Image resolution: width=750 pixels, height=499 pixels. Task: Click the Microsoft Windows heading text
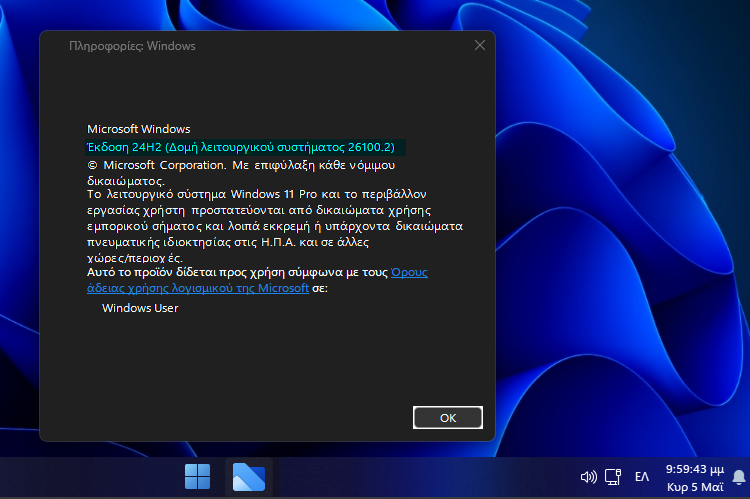tap(139, 129)
